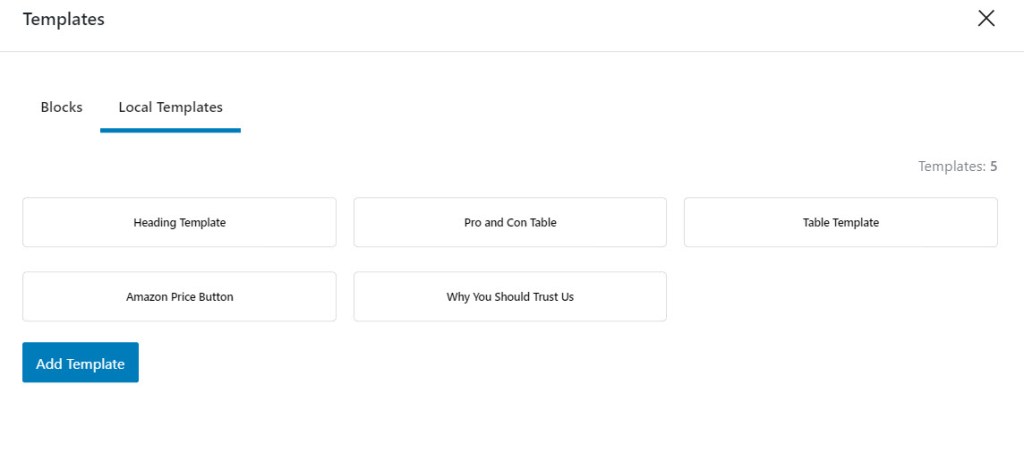Go to Blocks section of Templates
Viewport: 1024px width, 462px height.
tap(61, 107)
